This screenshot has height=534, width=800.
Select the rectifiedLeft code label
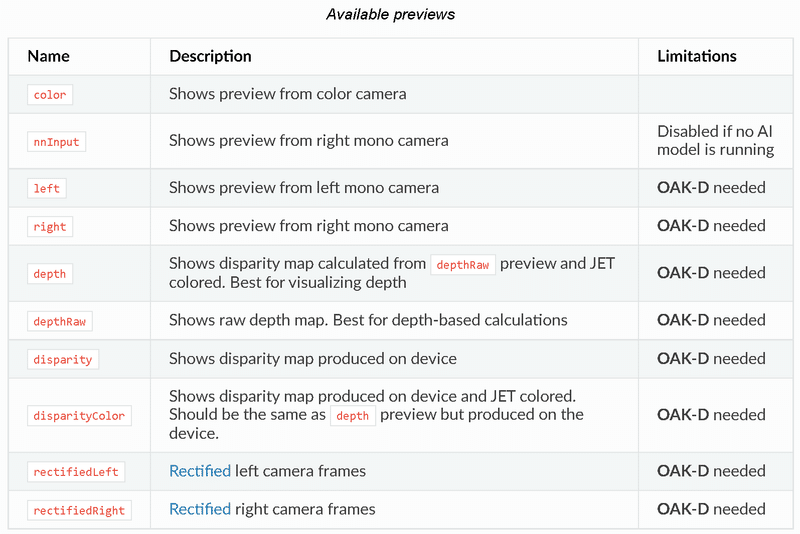76,472
